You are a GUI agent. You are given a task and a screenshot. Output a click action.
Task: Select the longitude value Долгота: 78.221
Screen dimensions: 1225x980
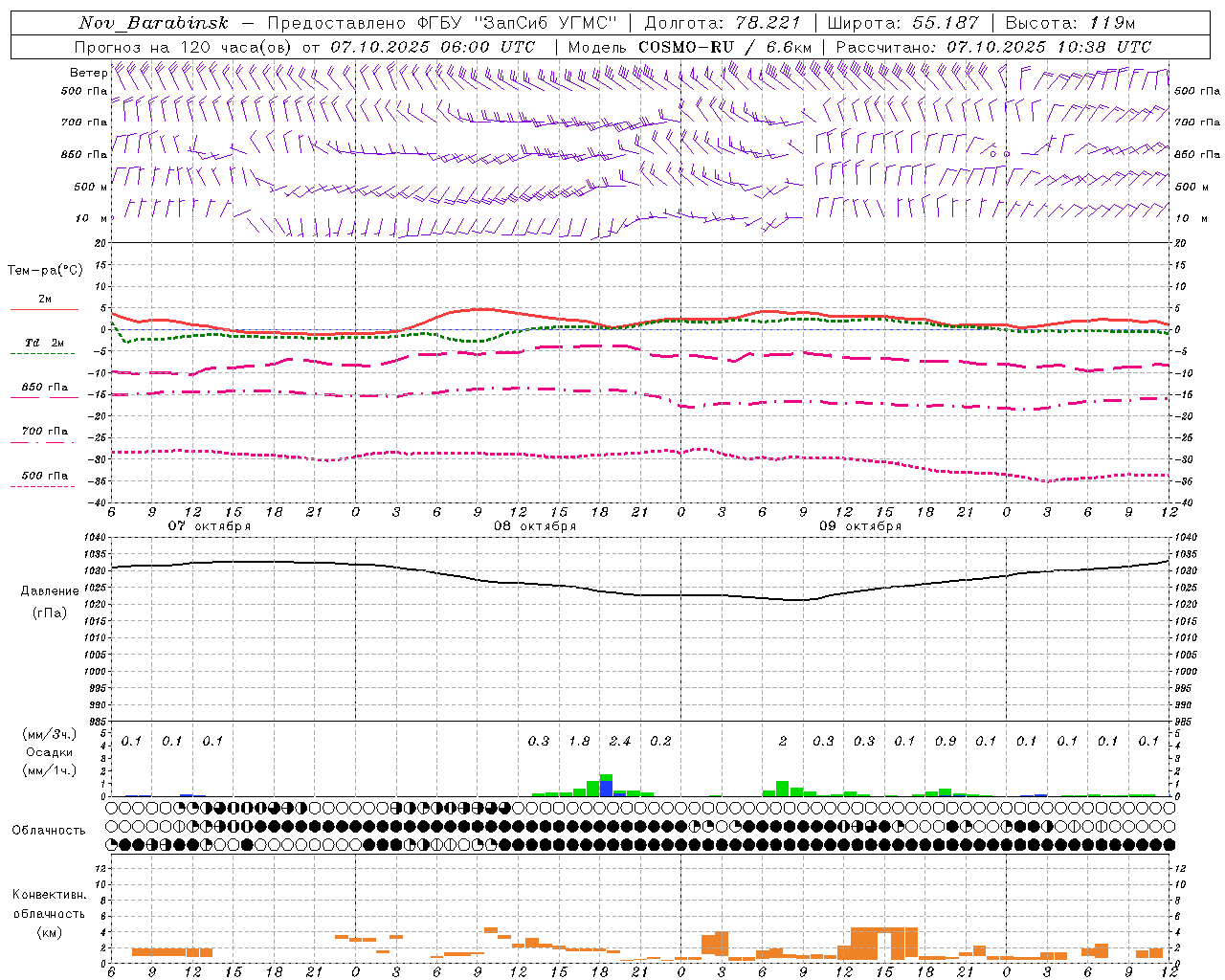(723, 23)
